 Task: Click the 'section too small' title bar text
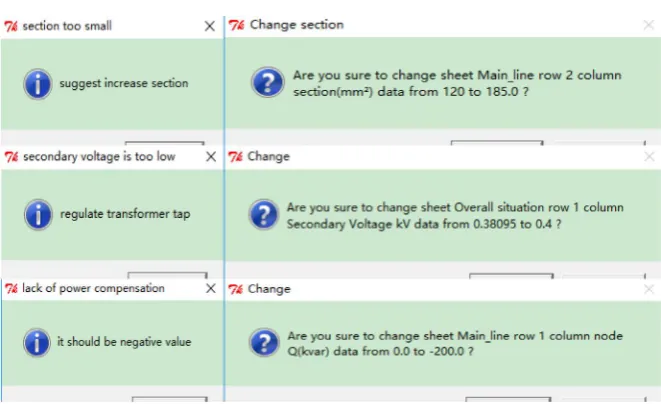[x=67, y=26]
